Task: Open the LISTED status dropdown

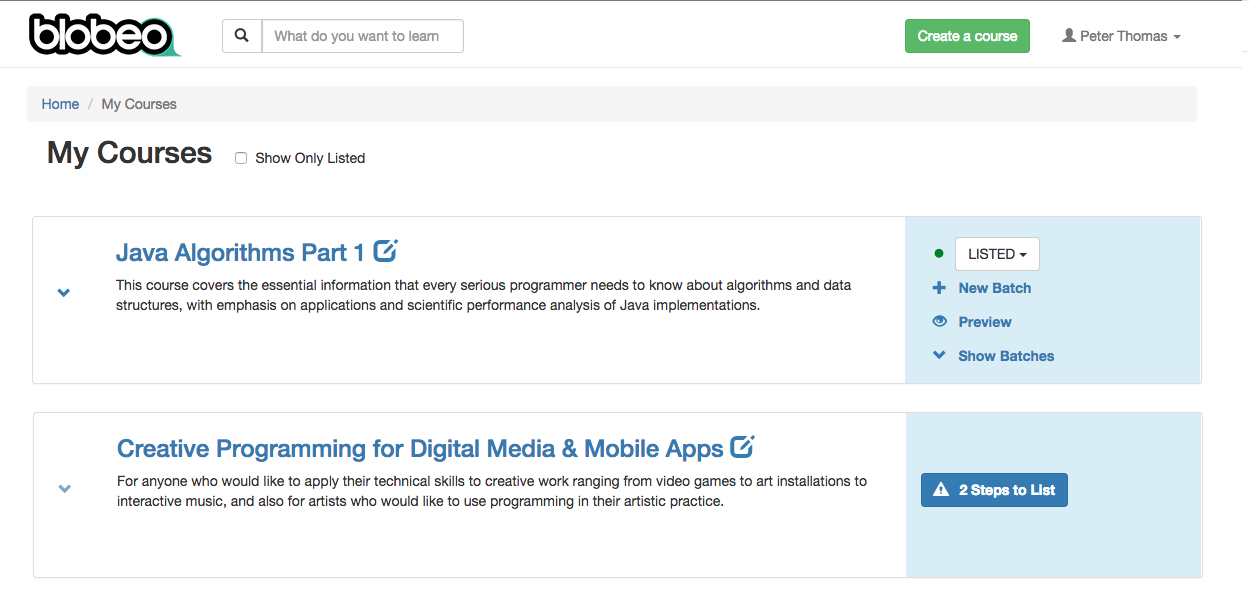Action: [x=997, y=254]
